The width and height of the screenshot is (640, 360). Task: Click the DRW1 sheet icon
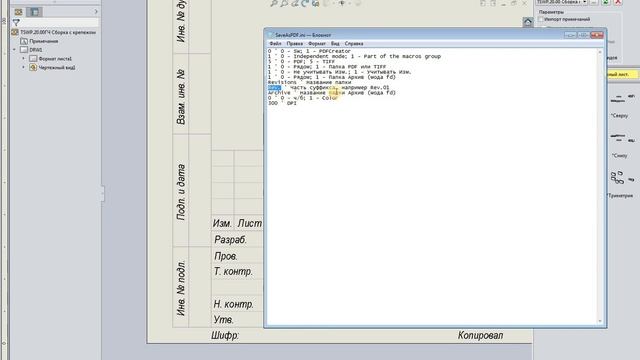click(x=24, y=50)
